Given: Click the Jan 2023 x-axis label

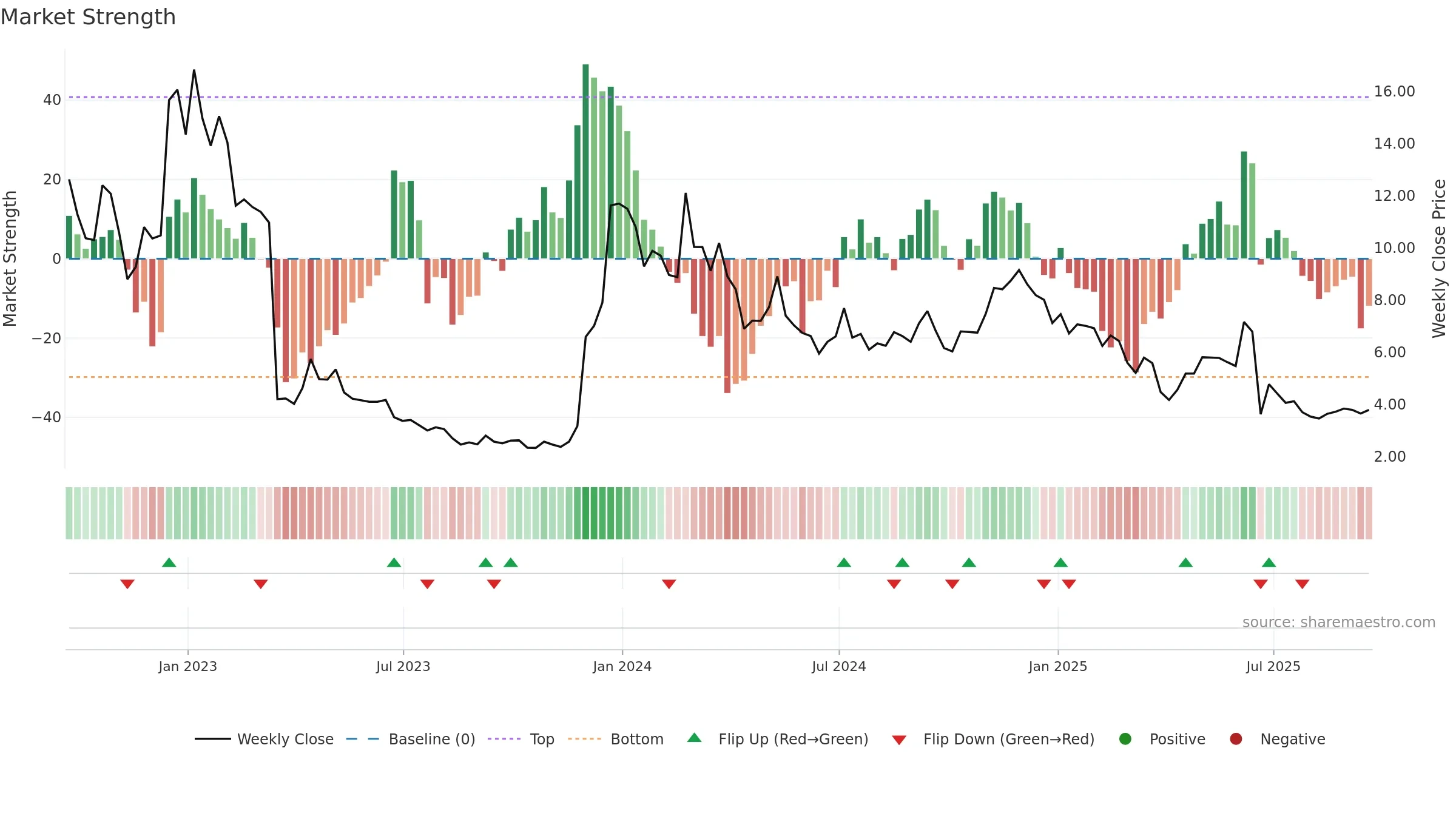Looking at the screenshot, I should (188, 666).
